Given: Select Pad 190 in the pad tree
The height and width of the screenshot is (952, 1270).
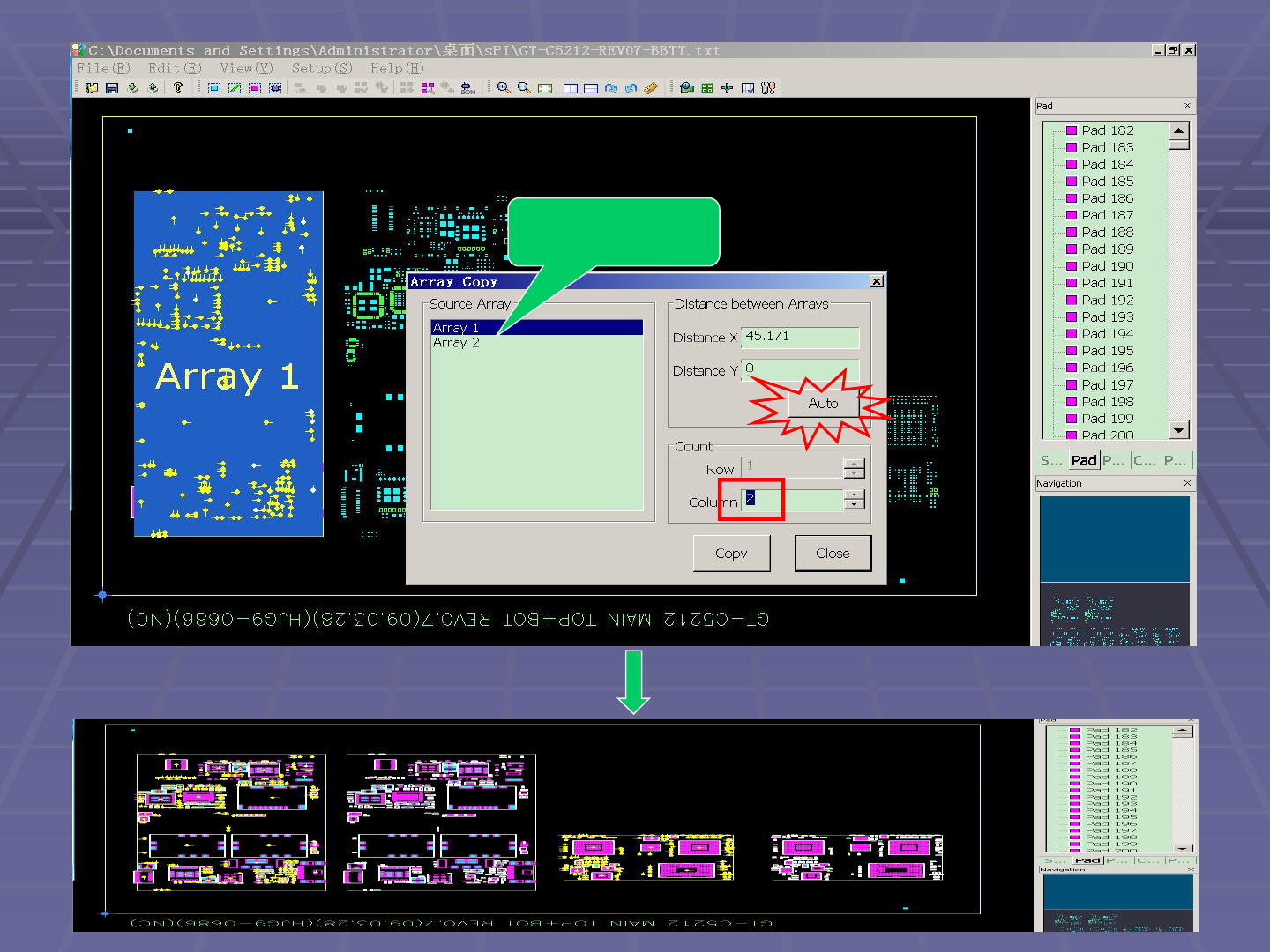Looking at the screenshot, I should click(x=1108, y=266).
